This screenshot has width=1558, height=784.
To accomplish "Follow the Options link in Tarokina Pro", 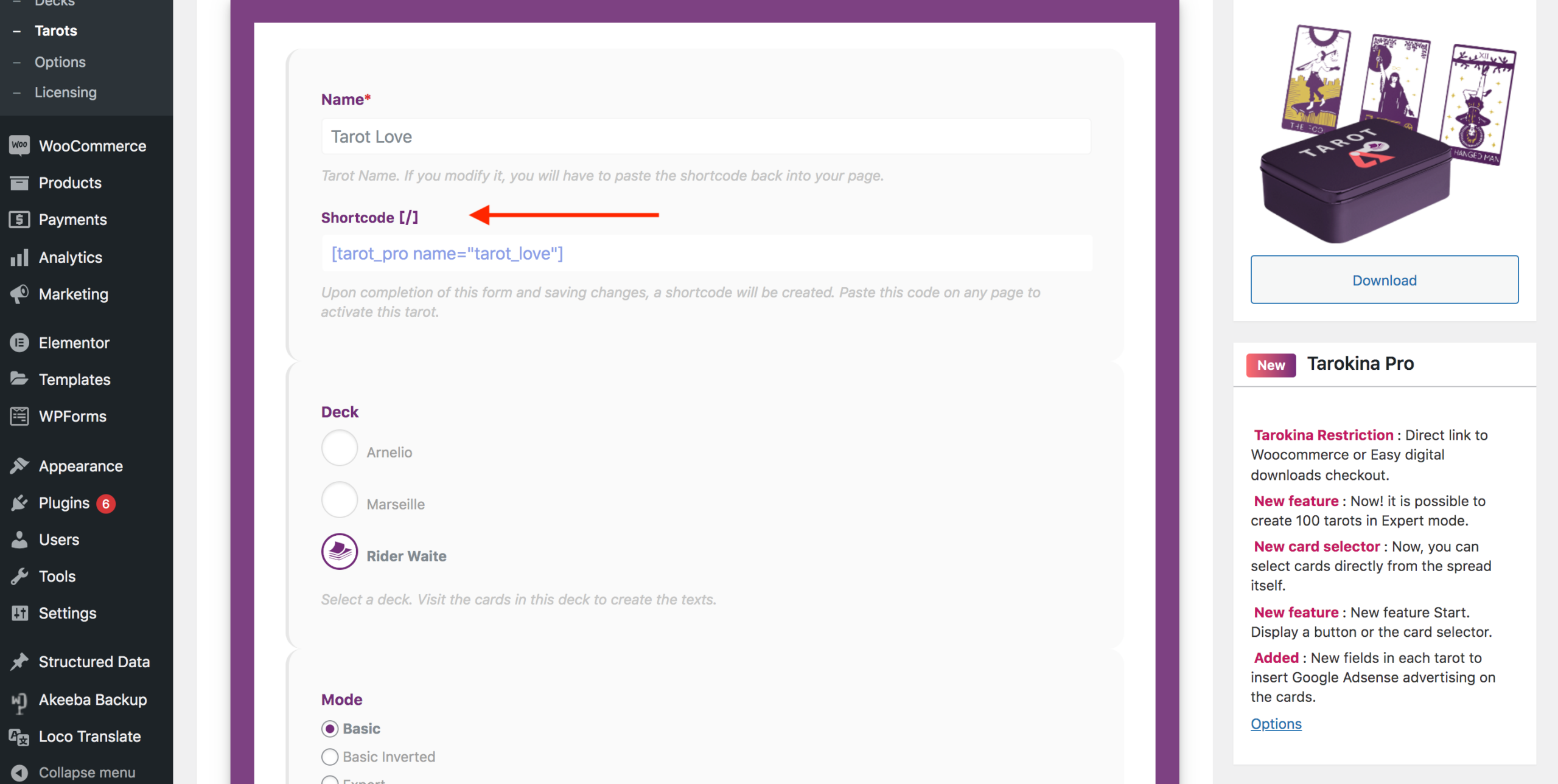I will pos(1276,724).
